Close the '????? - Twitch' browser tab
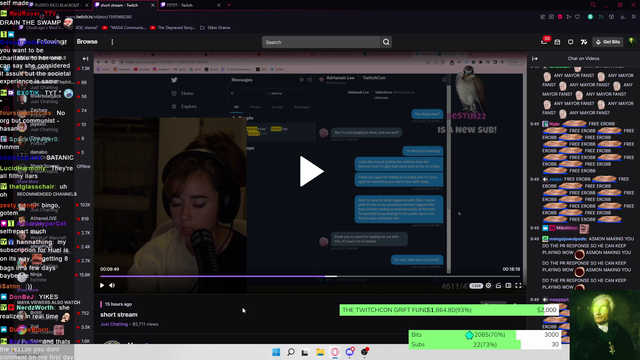This screenshot has height=360, width=640. 218,5
